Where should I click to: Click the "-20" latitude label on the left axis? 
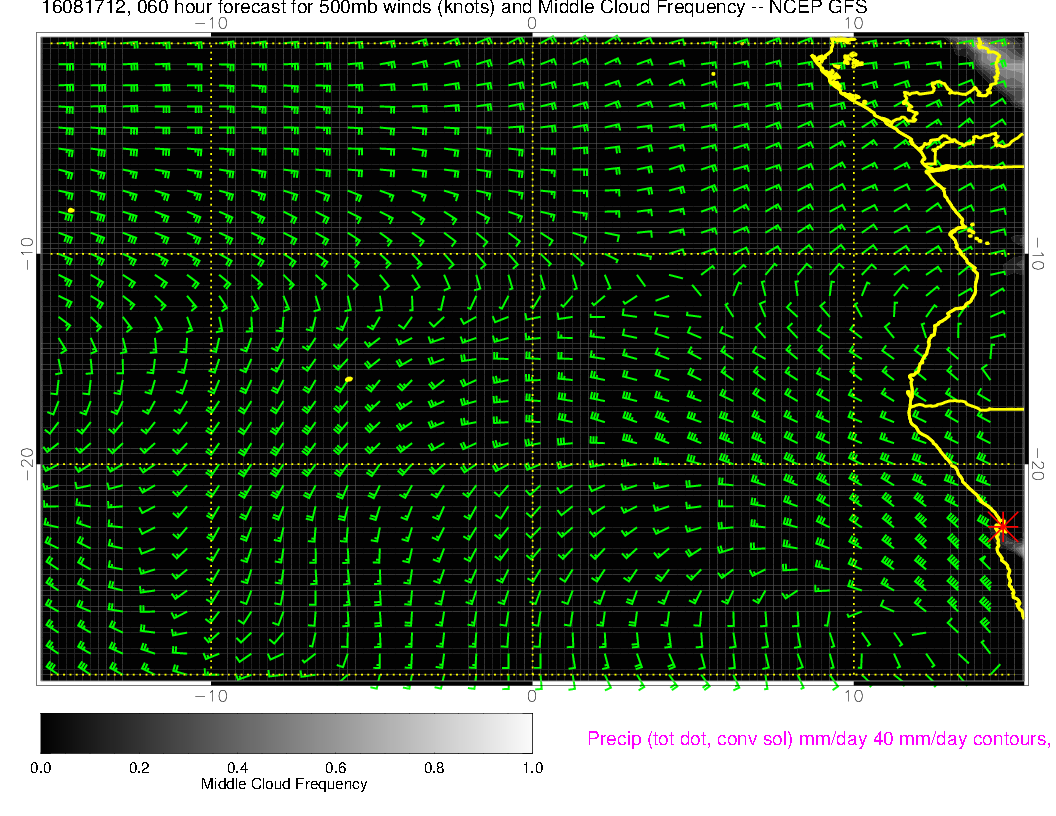(28, 464)
